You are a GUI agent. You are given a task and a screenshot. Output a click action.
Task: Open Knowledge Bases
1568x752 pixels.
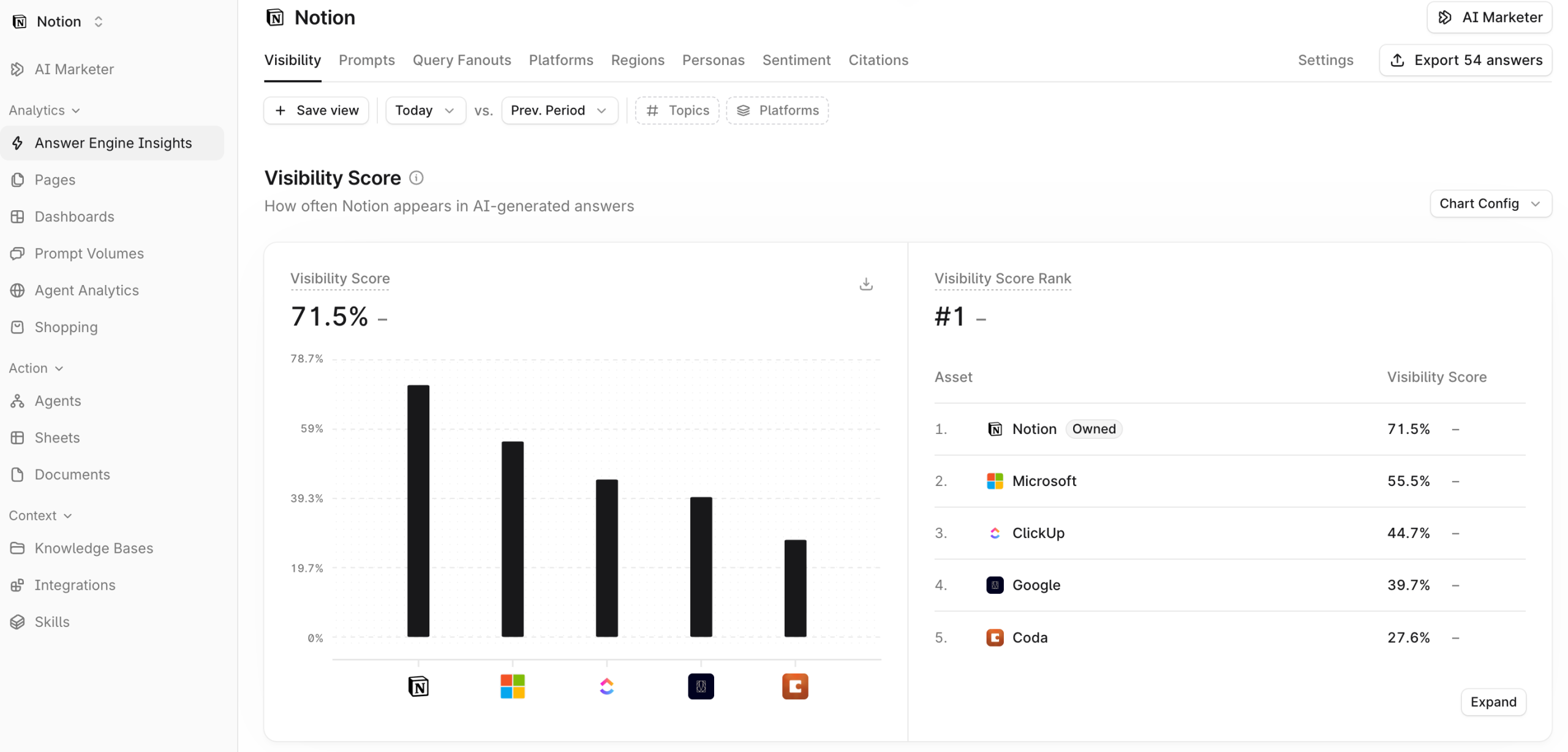(x=112, y=548)
